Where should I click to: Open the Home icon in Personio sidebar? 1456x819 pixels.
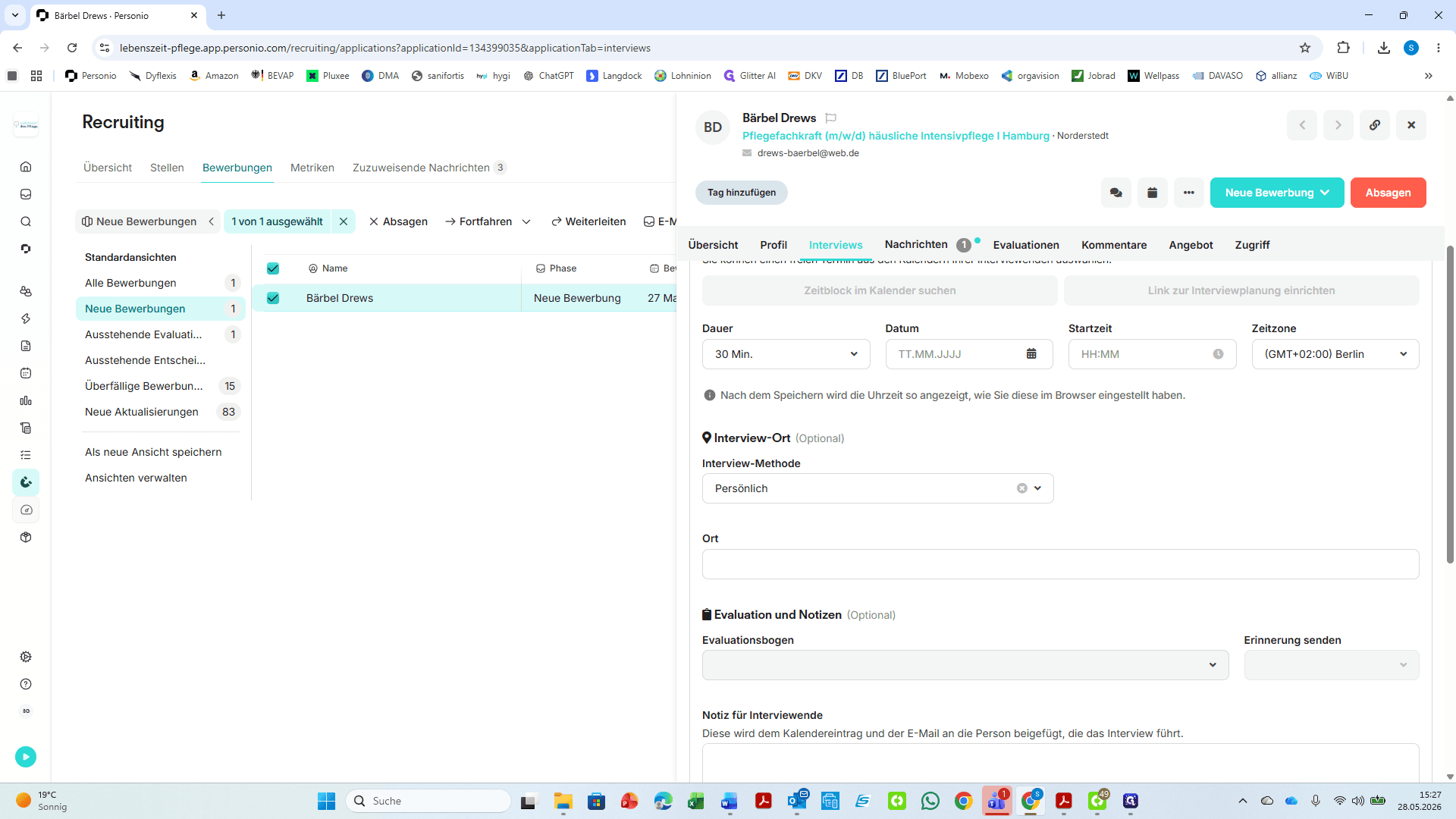(26, 167)
